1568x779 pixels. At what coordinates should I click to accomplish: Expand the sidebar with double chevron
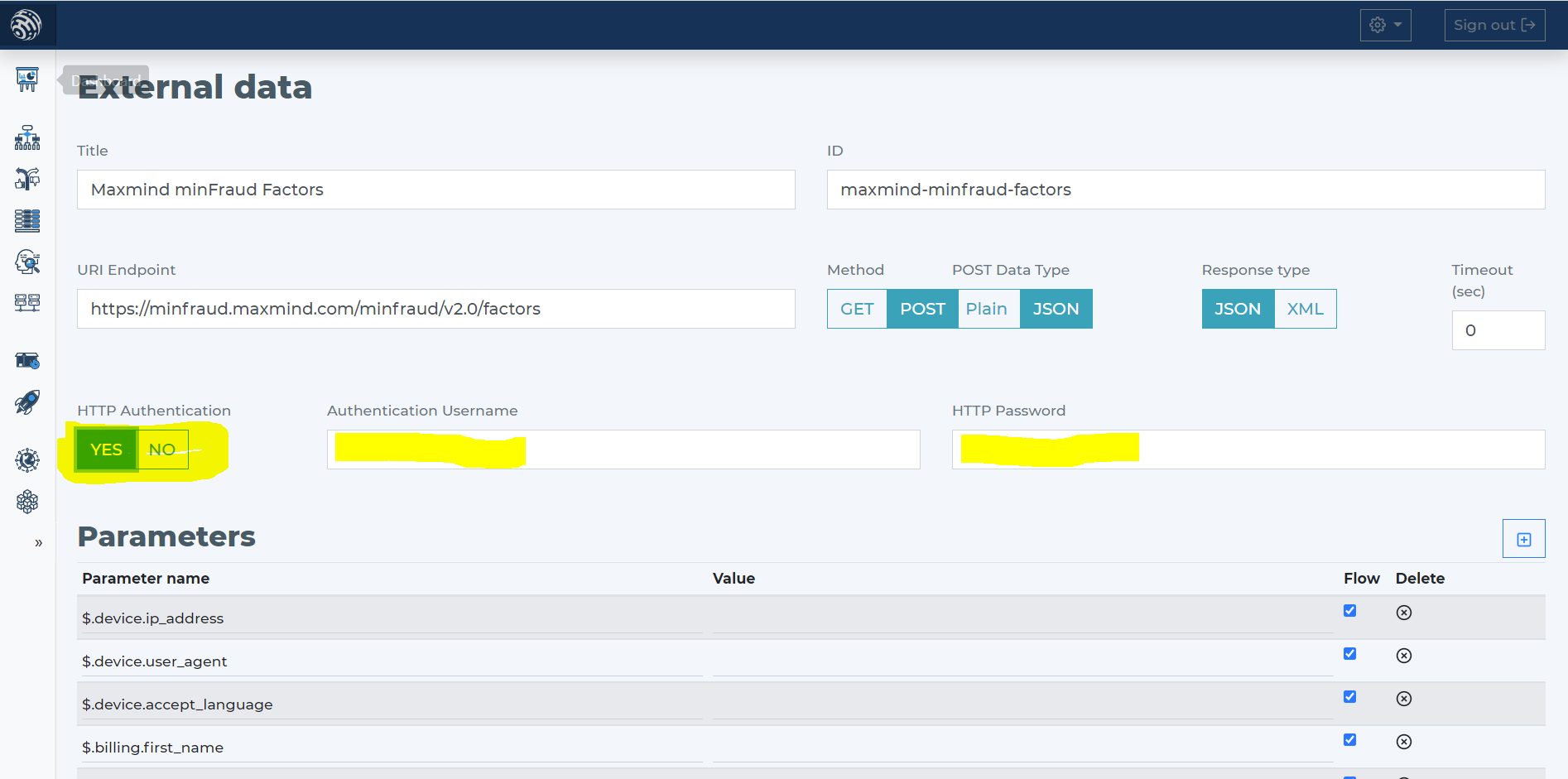coord(38,543)
